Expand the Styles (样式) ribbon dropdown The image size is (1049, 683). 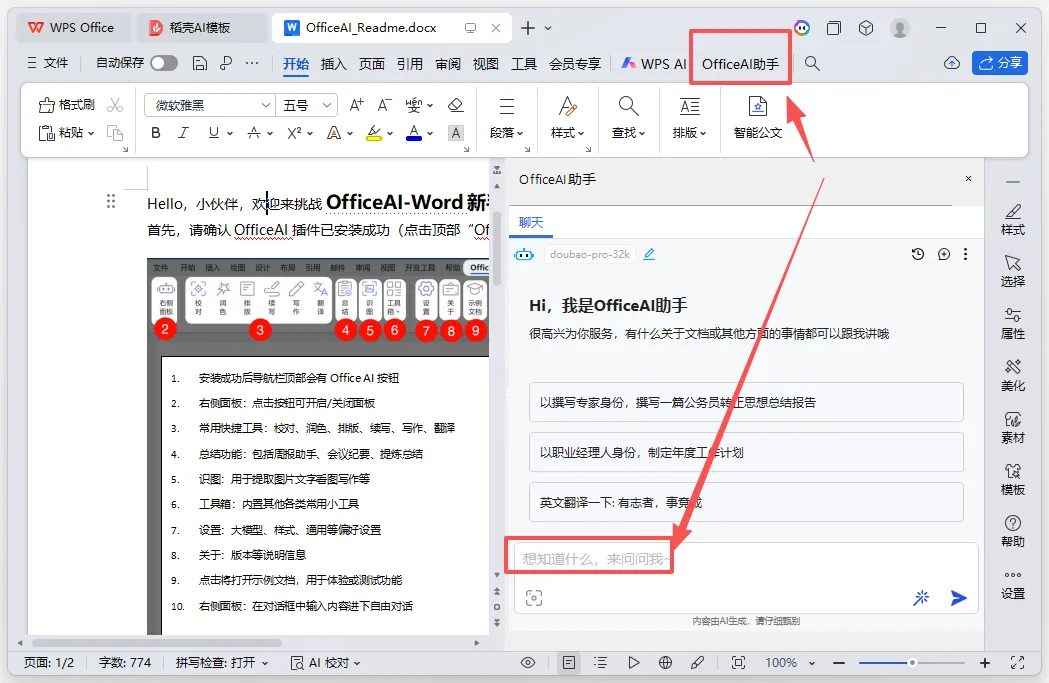coord(567,132)
